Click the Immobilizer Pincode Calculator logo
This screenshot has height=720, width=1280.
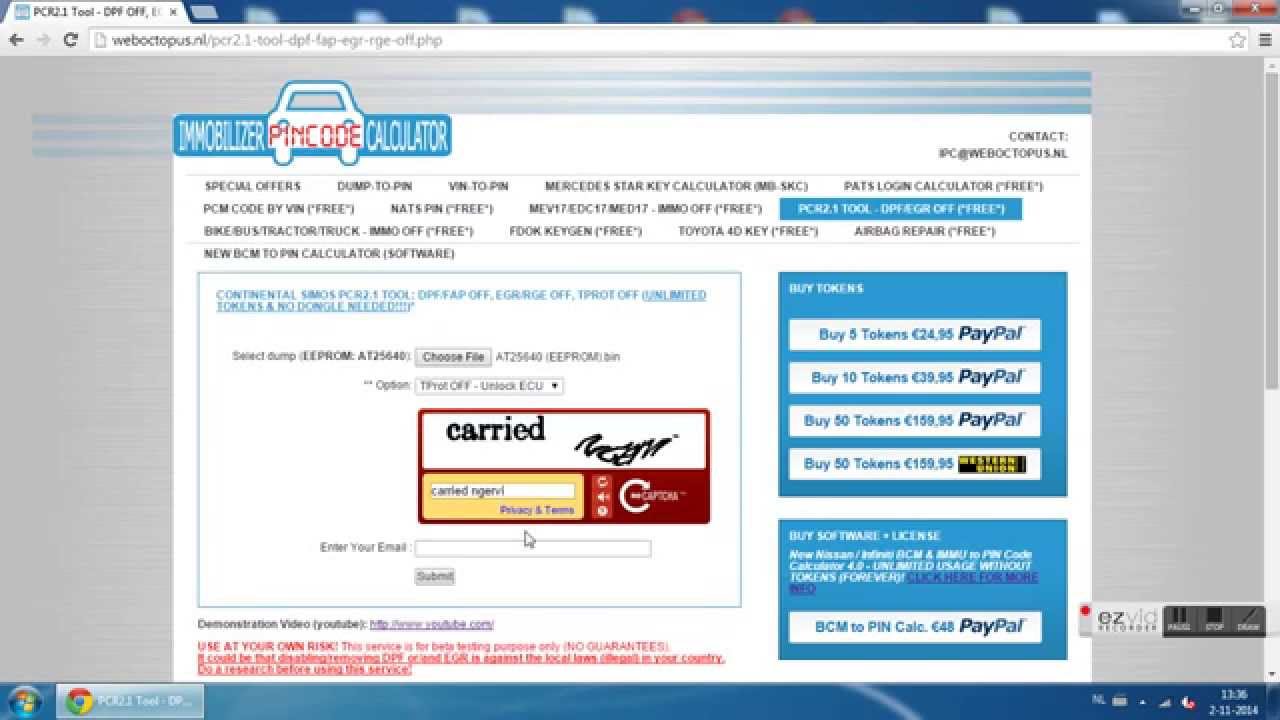click(x=312, y=125)
